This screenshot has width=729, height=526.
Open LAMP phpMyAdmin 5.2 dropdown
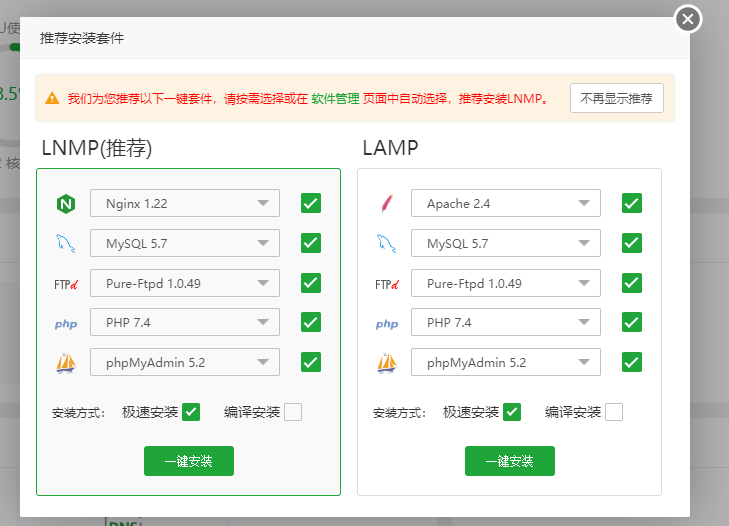[506, 362]
